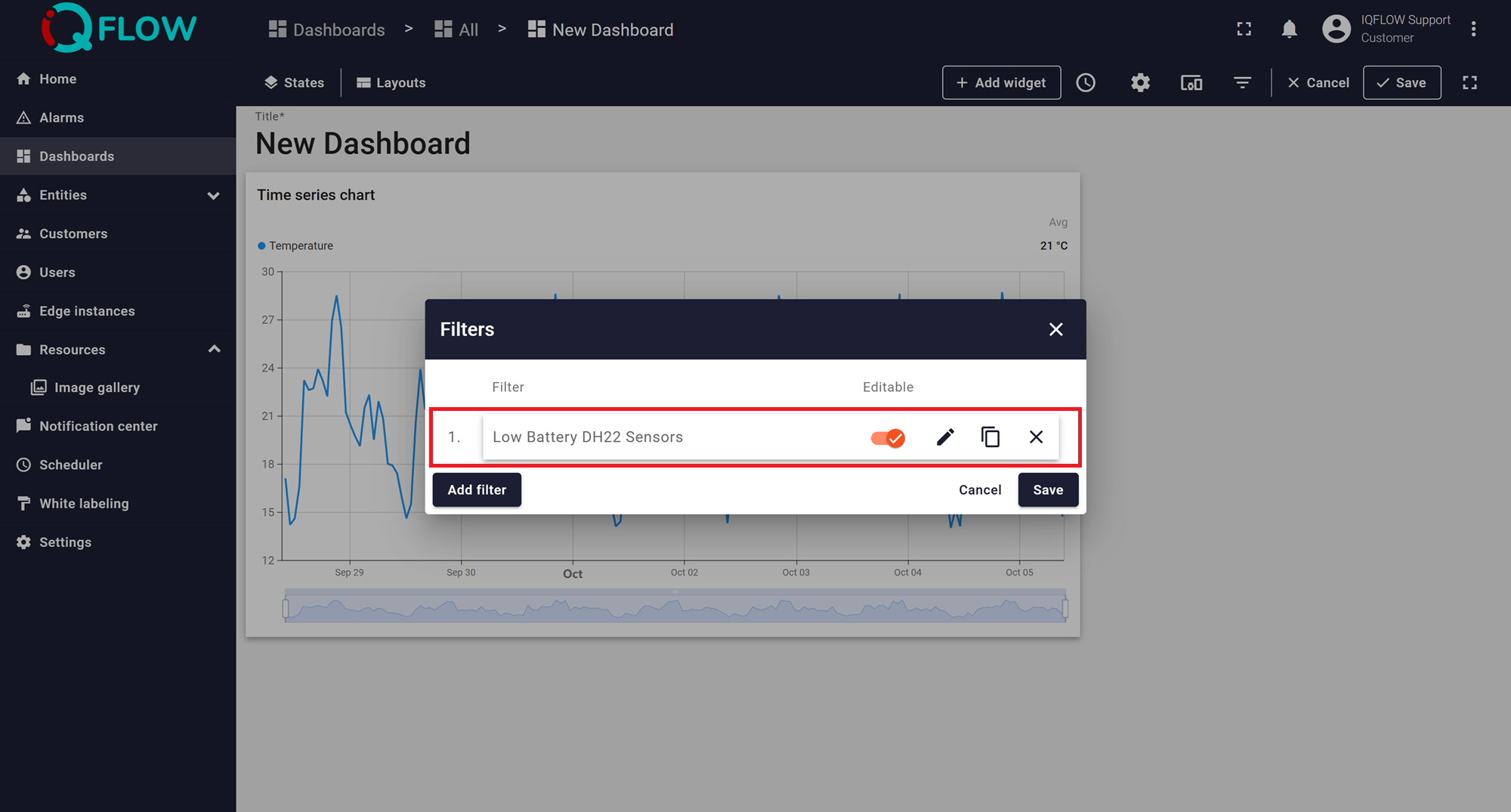Click the filters icon in toolbar
Image resolution: width=1511 pixels, height=812 pixels.
1242,83
